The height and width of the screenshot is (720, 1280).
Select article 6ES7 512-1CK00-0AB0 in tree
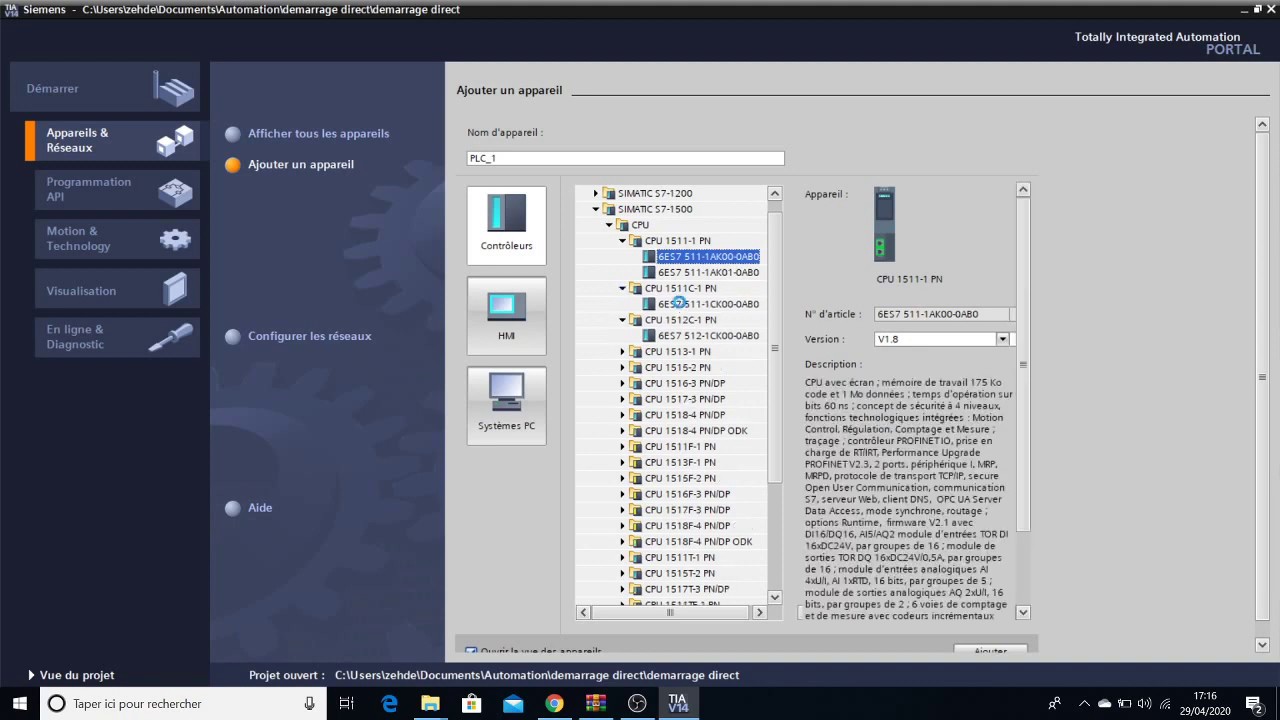tap(708, 336)
